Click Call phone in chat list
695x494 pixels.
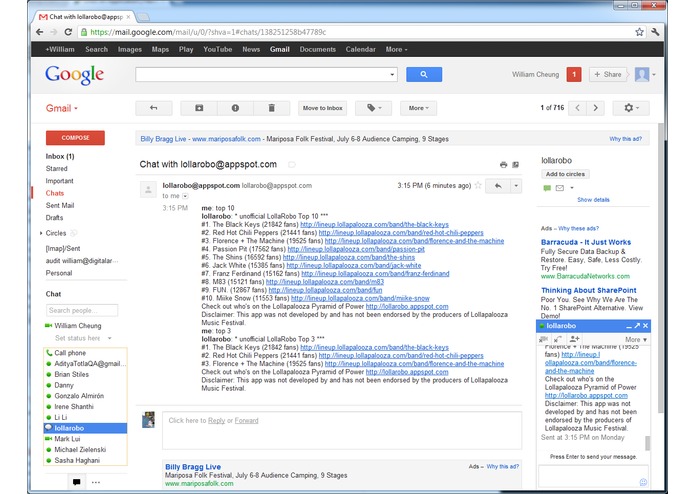[70, 353]
